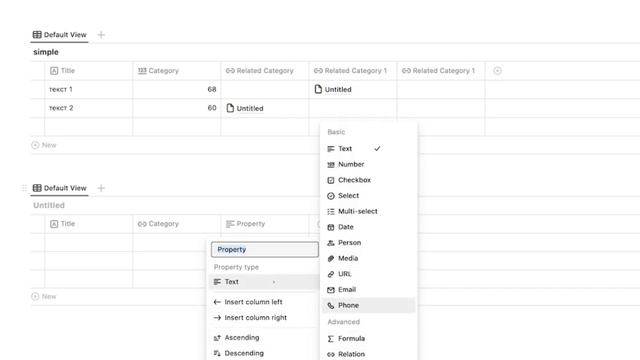
Task: Open the relation Category column header in Untitled table
Action: [177, 224]
